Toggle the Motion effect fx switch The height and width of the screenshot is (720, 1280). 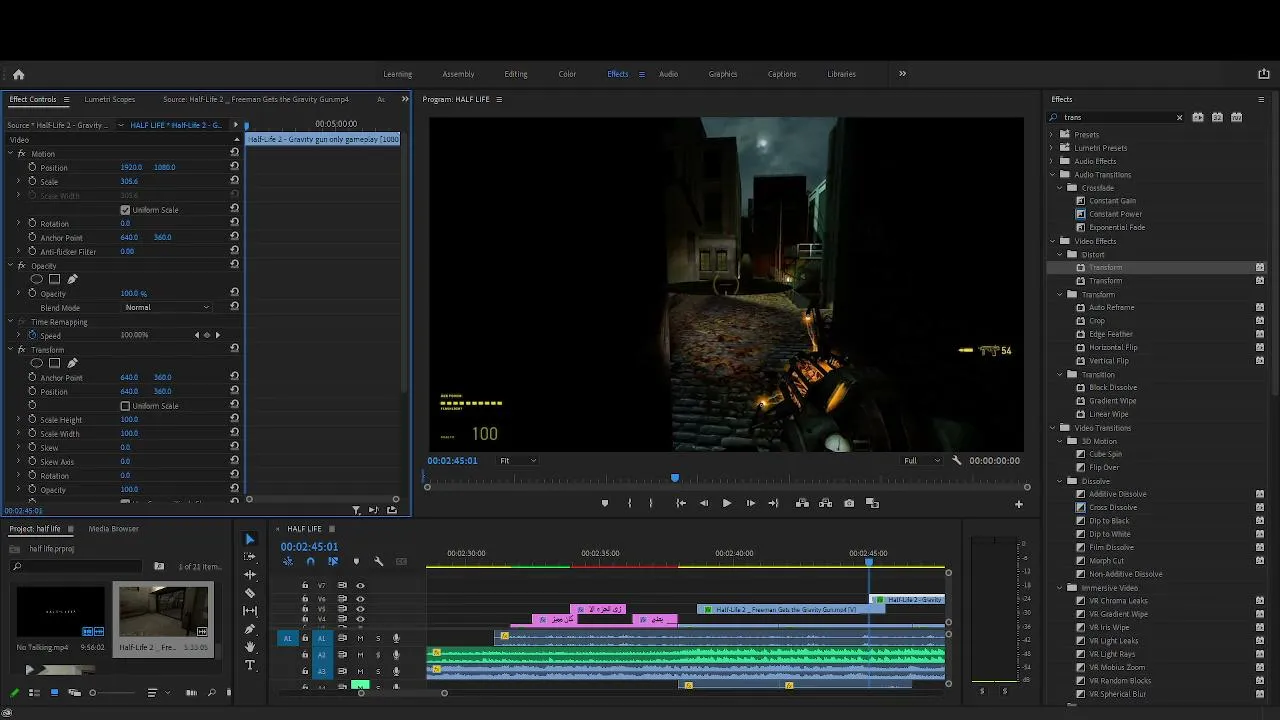(x=21, y=154)
